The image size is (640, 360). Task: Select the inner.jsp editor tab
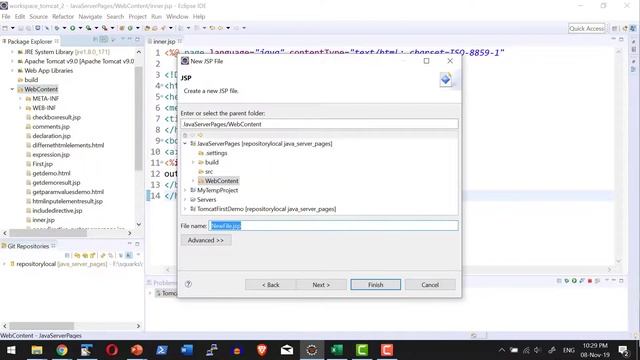click(x=164, y=41)
